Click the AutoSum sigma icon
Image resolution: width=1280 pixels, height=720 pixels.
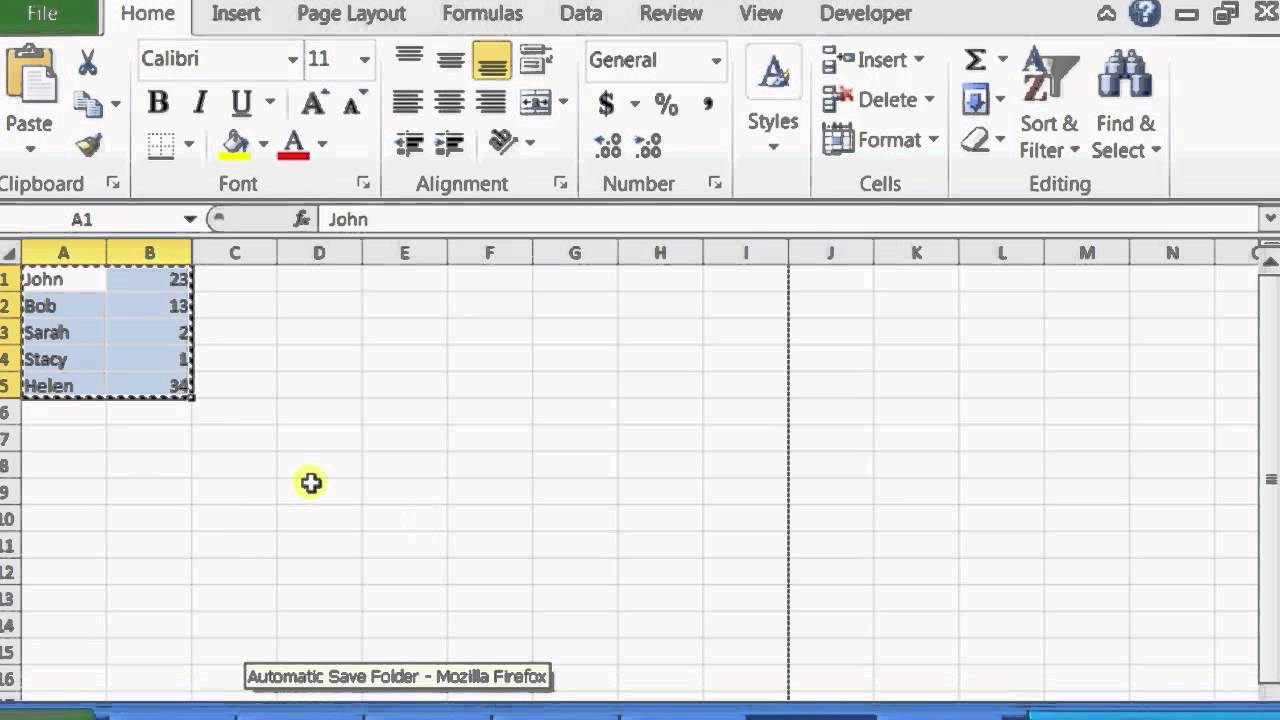[975, 59]
